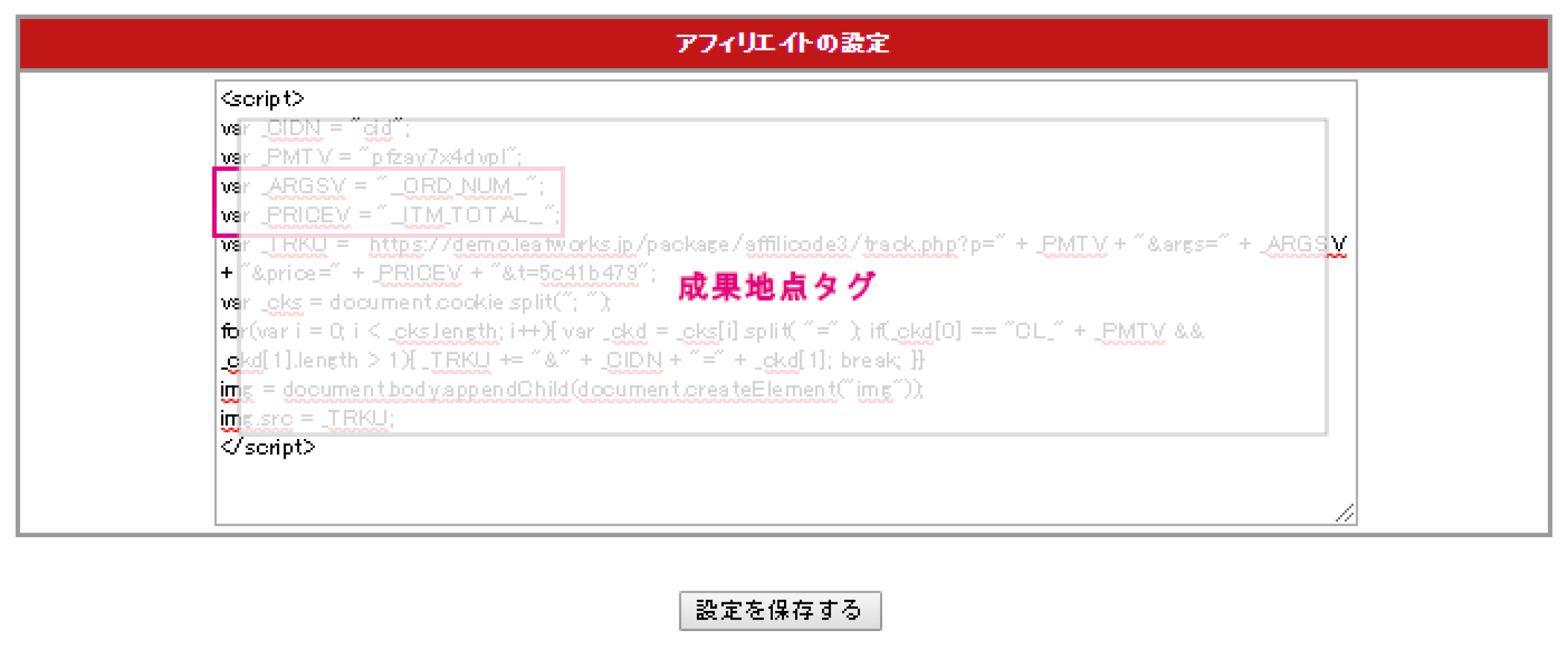Click the var _PMTV code line
This screenshot has height=669, width=1568.
(x=371, y=157)
